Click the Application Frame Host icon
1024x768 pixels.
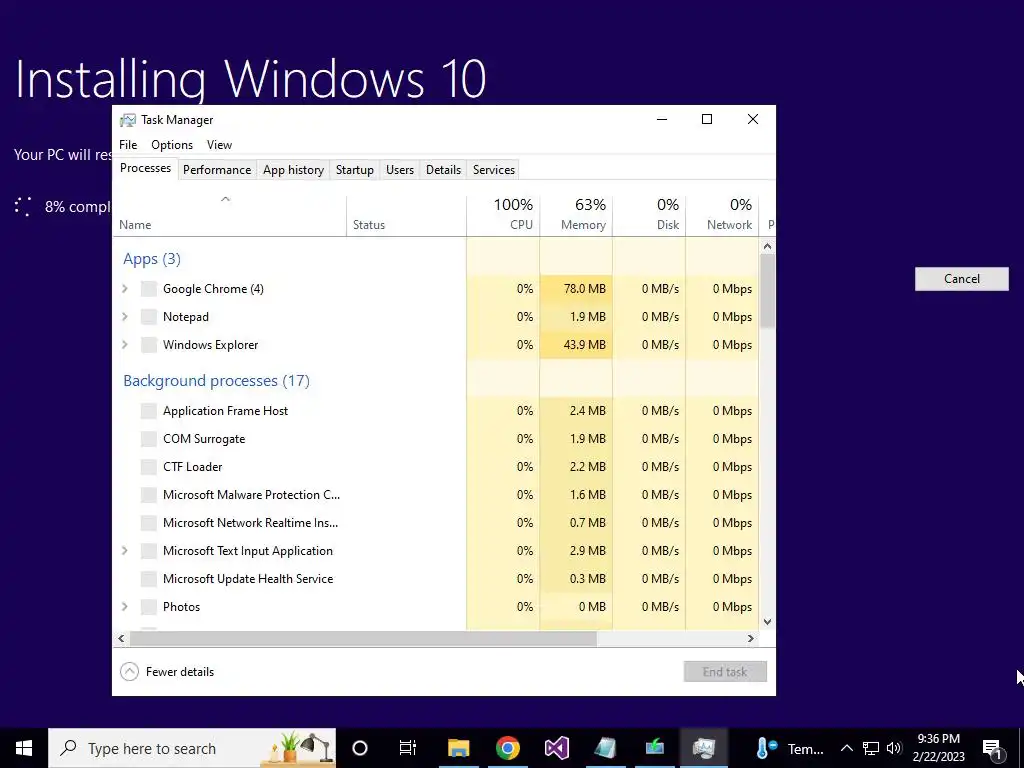[149, 411]
